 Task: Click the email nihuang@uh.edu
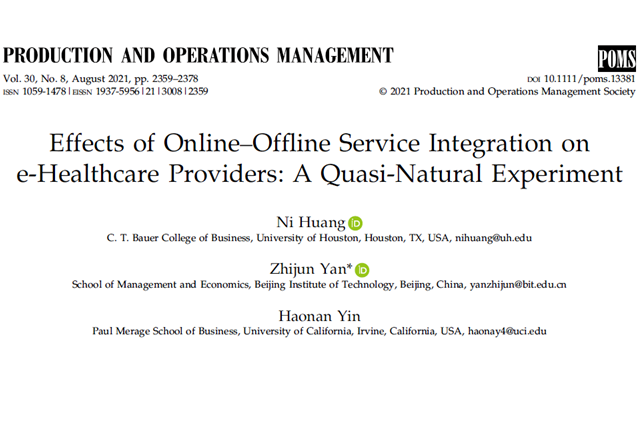(495, 239)
